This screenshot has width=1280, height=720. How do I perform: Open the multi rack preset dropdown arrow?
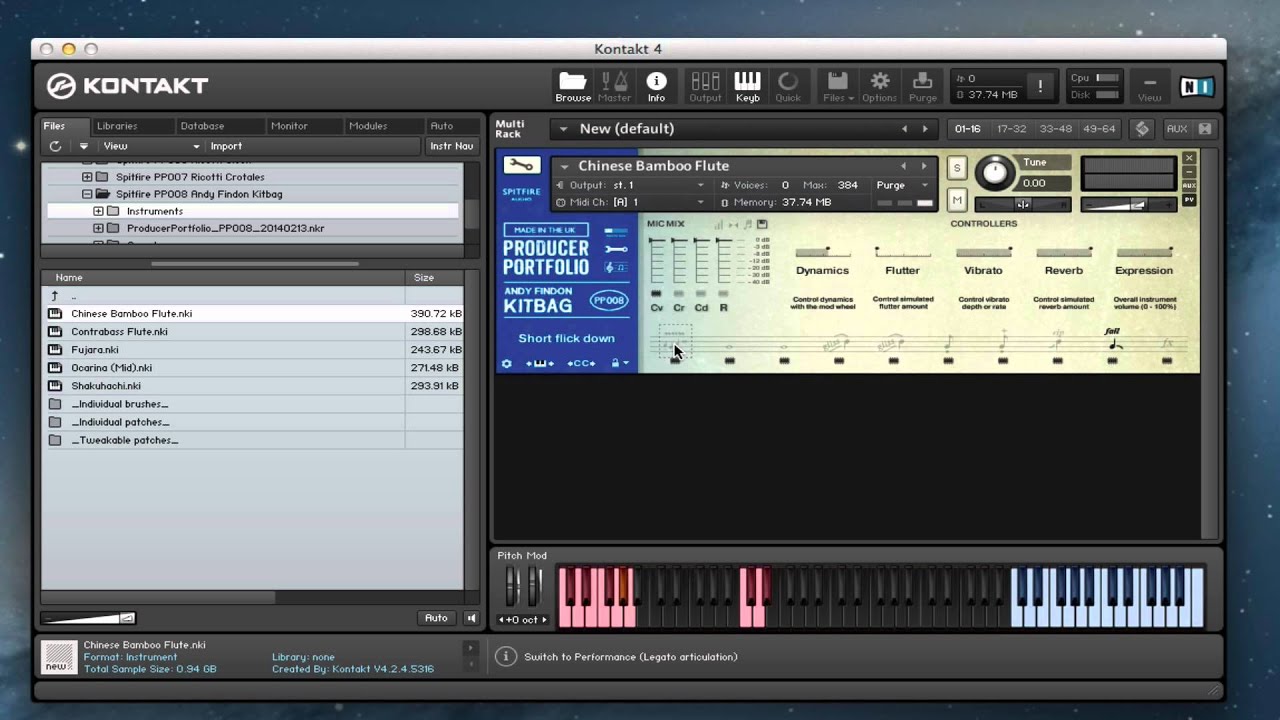tap(563, 129)
